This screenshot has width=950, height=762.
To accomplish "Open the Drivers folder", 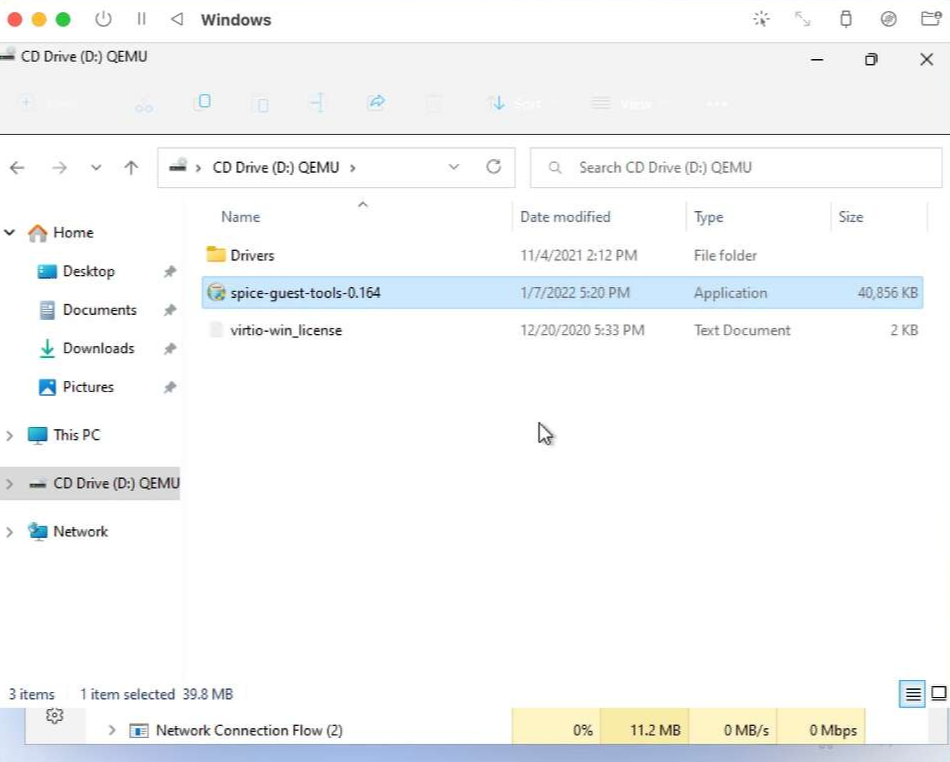I will pyautogui.click(x=562, y=255).
